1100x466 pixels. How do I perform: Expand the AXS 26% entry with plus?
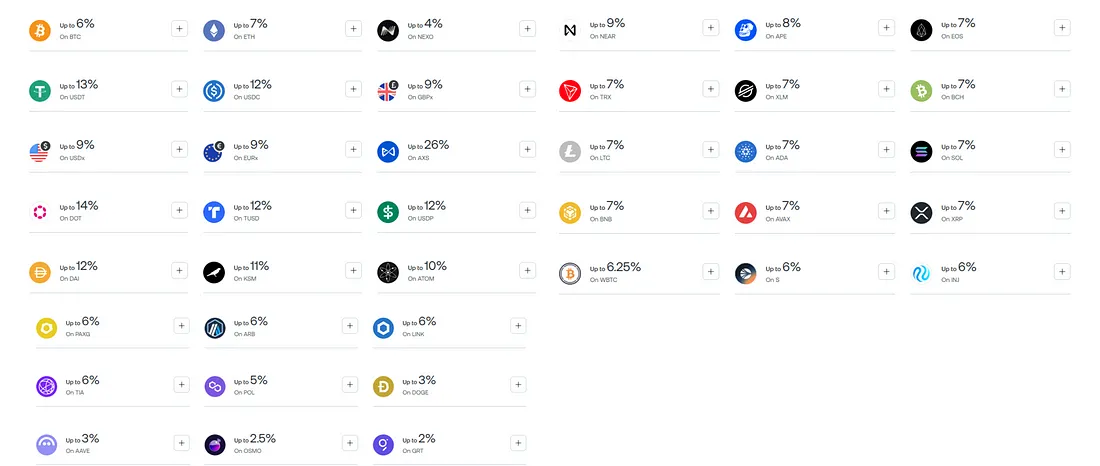tap(528, 149)
